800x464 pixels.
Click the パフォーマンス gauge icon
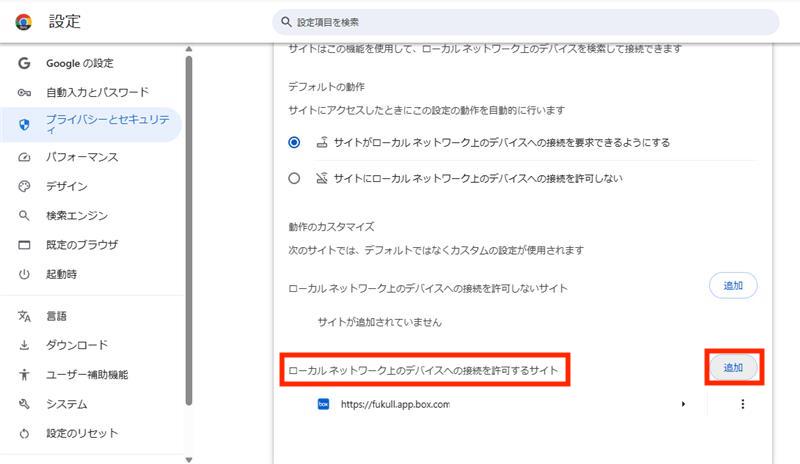pyautogui.click(x=25, y=157)
